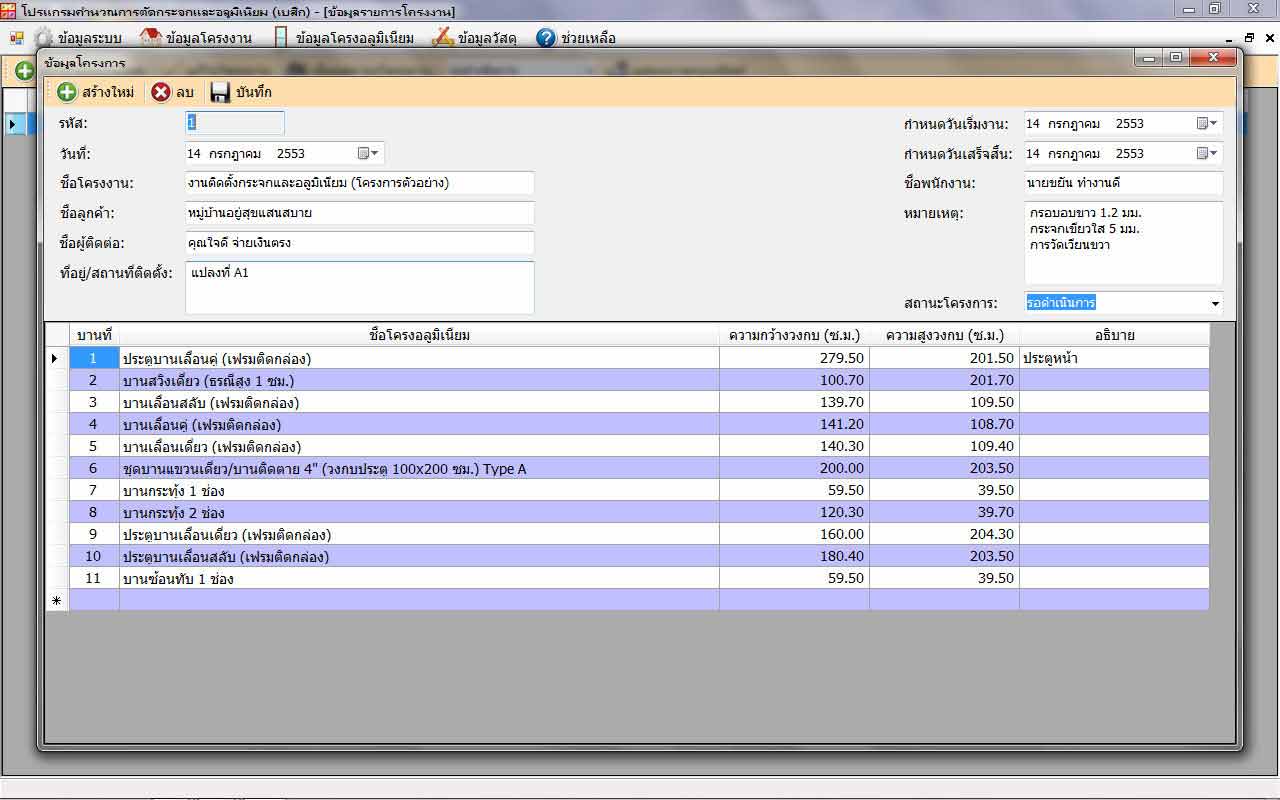Click the small app icon left of menu bar
This screenshot has width=1280, height=800.
point(16,38)
